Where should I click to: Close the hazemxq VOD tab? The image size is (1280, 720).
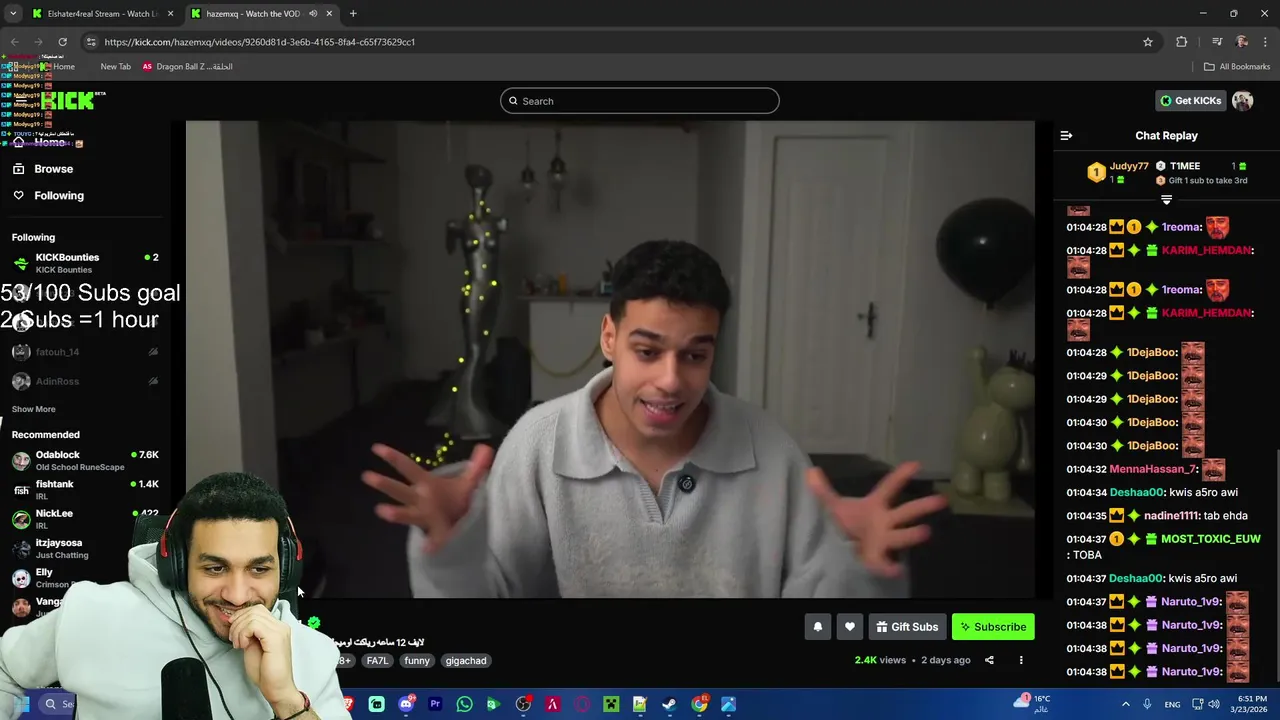click(x=329, y=14)
